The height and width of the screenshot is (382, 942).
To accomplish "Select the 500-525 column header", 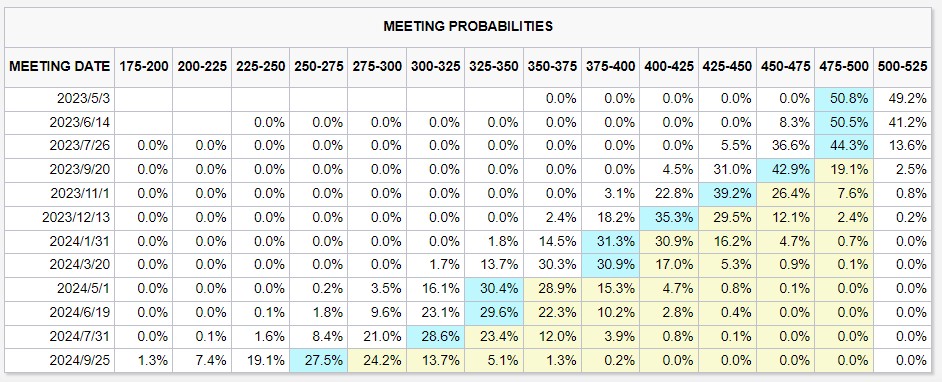I will [x=901, y=67].
